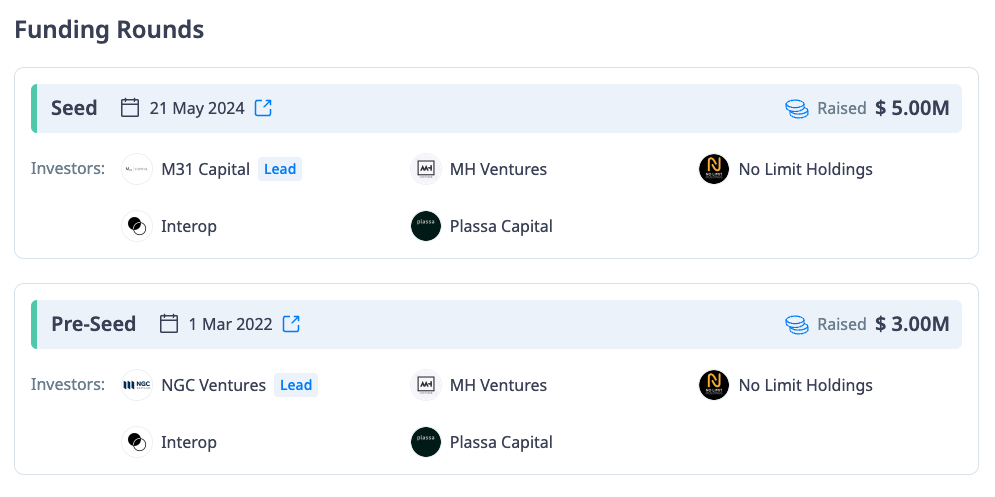Open No Limit Holdings link in Pre-Seed round

(805, 385)
